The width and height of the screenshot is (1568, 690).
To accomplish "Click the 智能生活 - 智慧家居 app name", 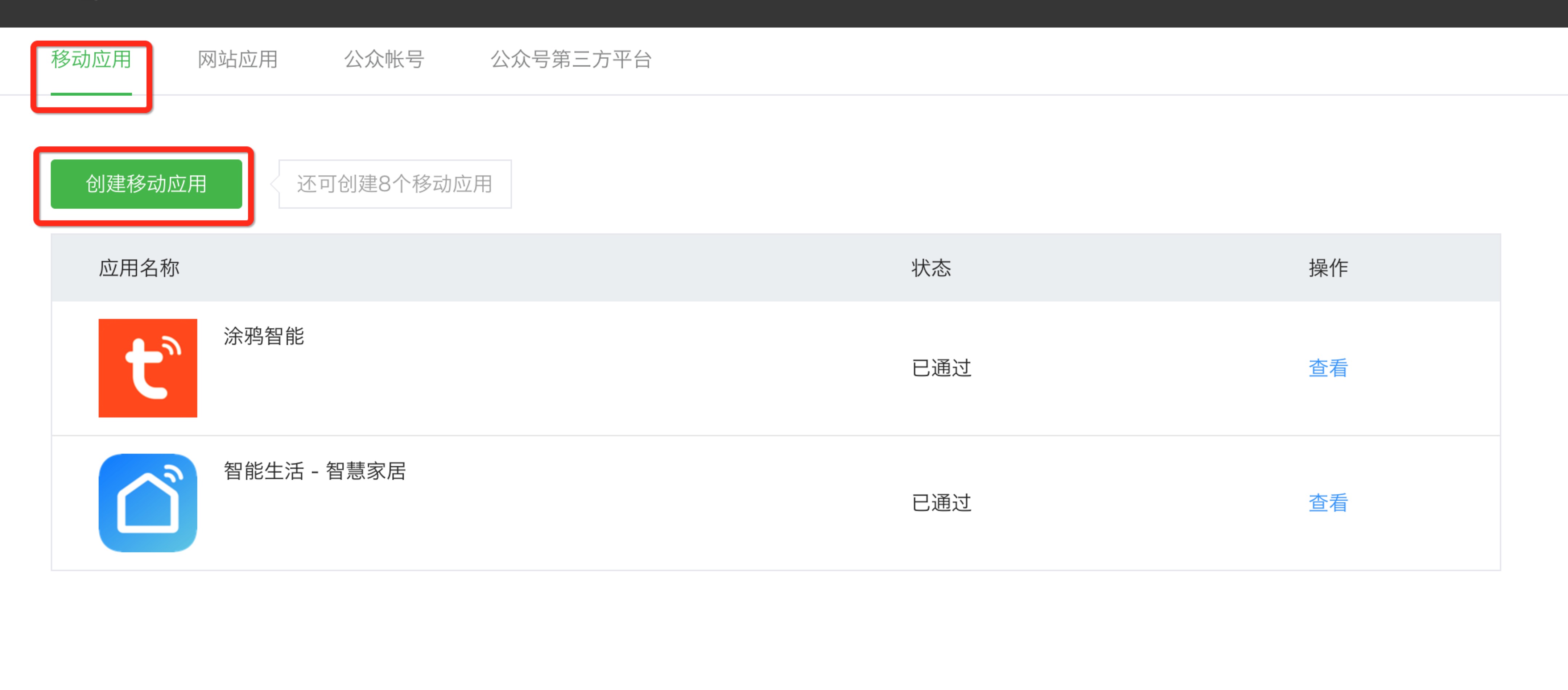I will [x=315, y=471].
